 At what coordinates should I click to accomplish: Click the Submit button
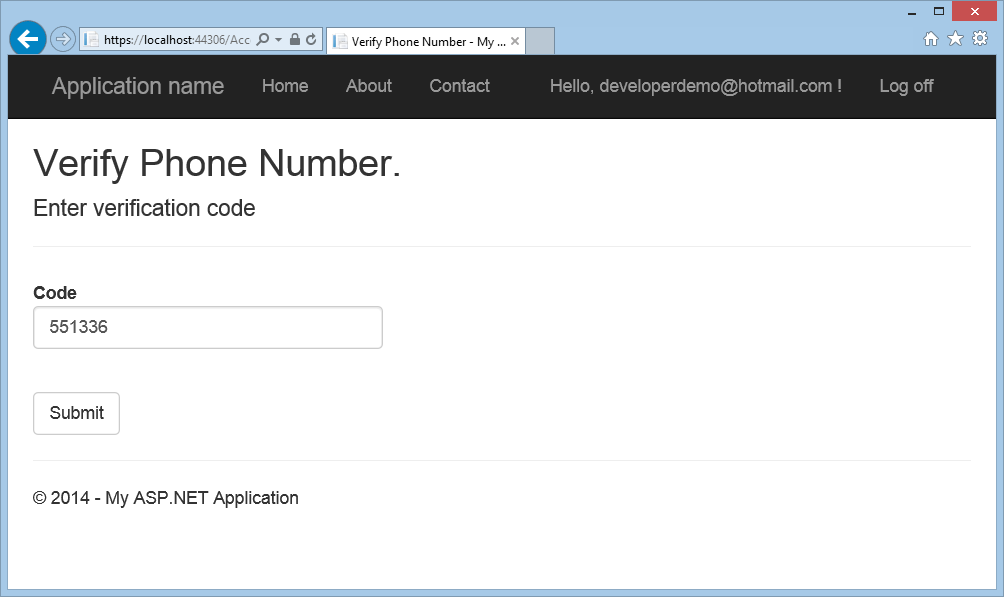tap(76, 413)
